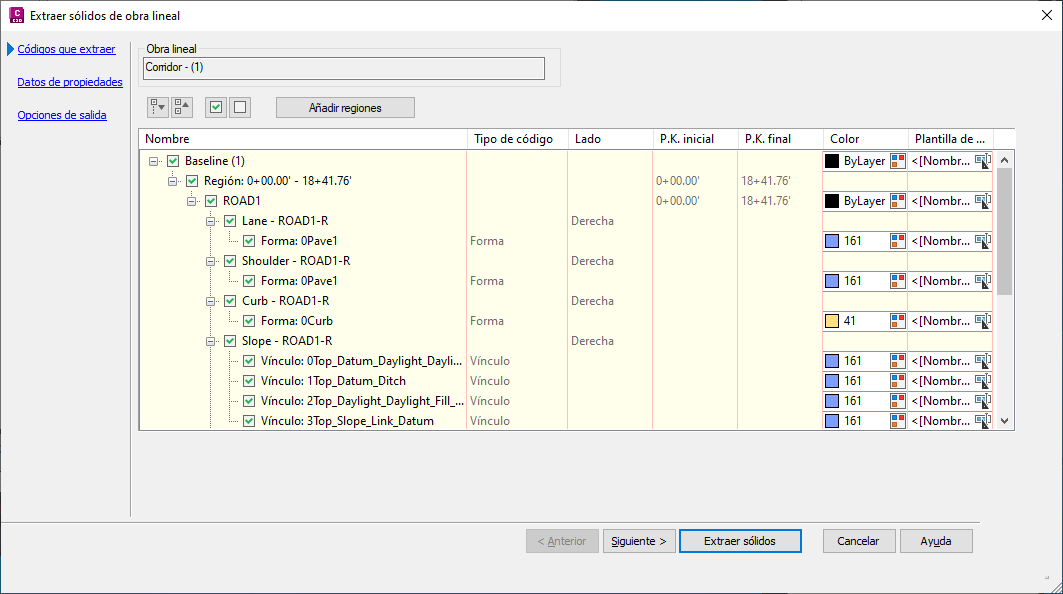Open color picker icon for 0Top_Datum_Daylight link
The width and height of the screenshot is (1063, 594).
click(x=898, y=361)
